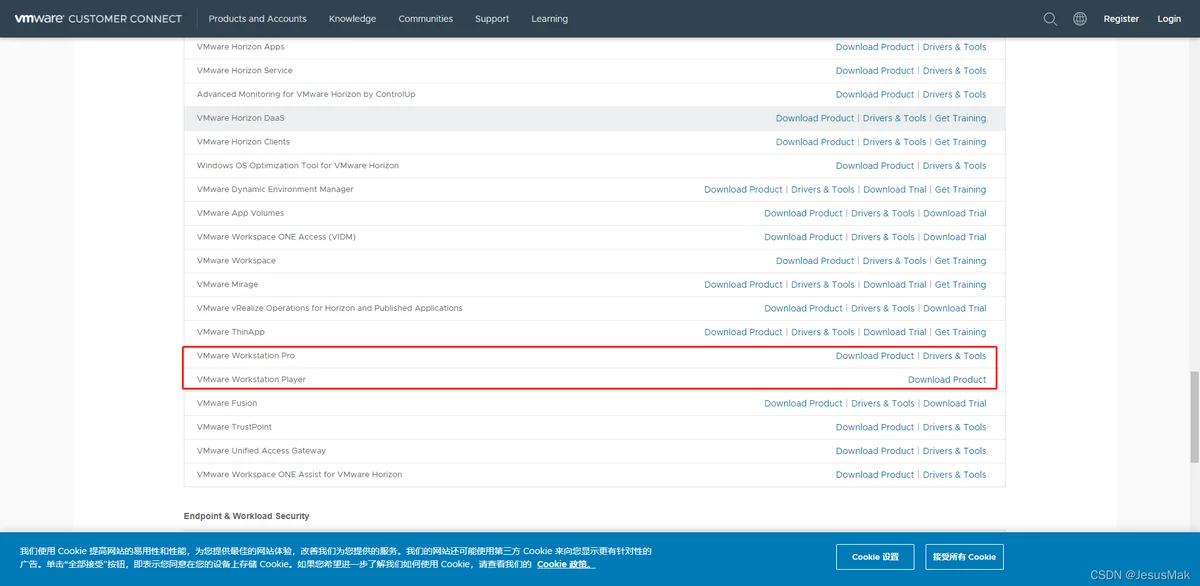Download Product for VMware Unified Access Gateway
Viewport: 1200px width, 586px height.
(875, 451)
